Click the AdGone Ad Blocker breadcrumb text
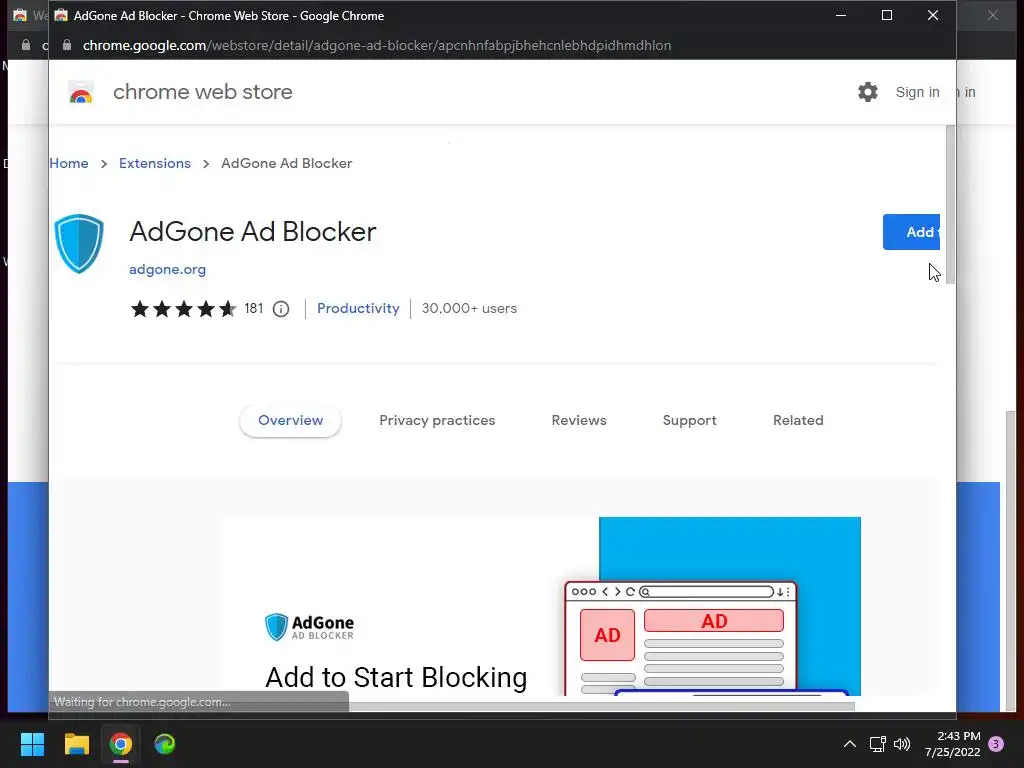Viewport: 1024px width, 768px height. 287,163
